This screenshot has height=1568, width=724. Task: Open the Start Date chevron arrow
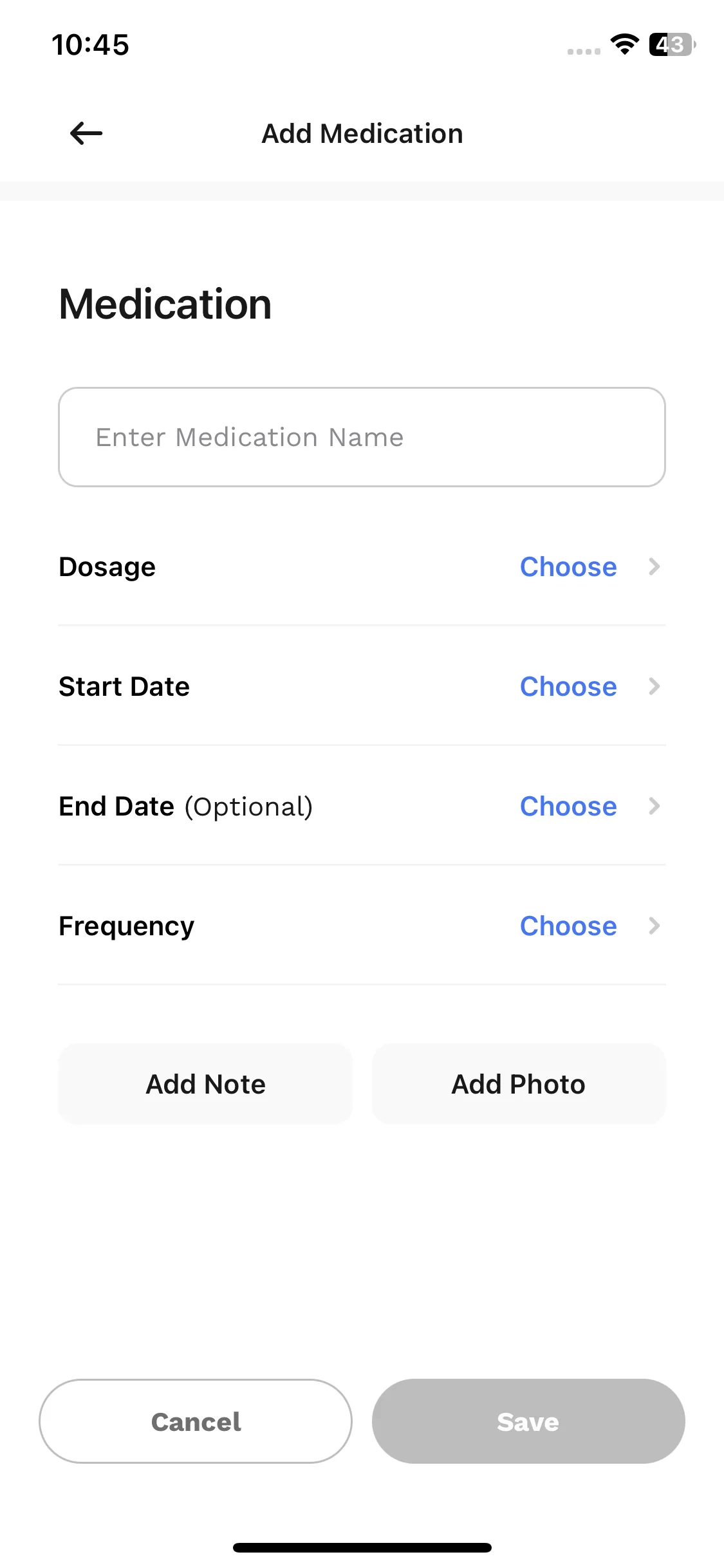coord(654,686)
